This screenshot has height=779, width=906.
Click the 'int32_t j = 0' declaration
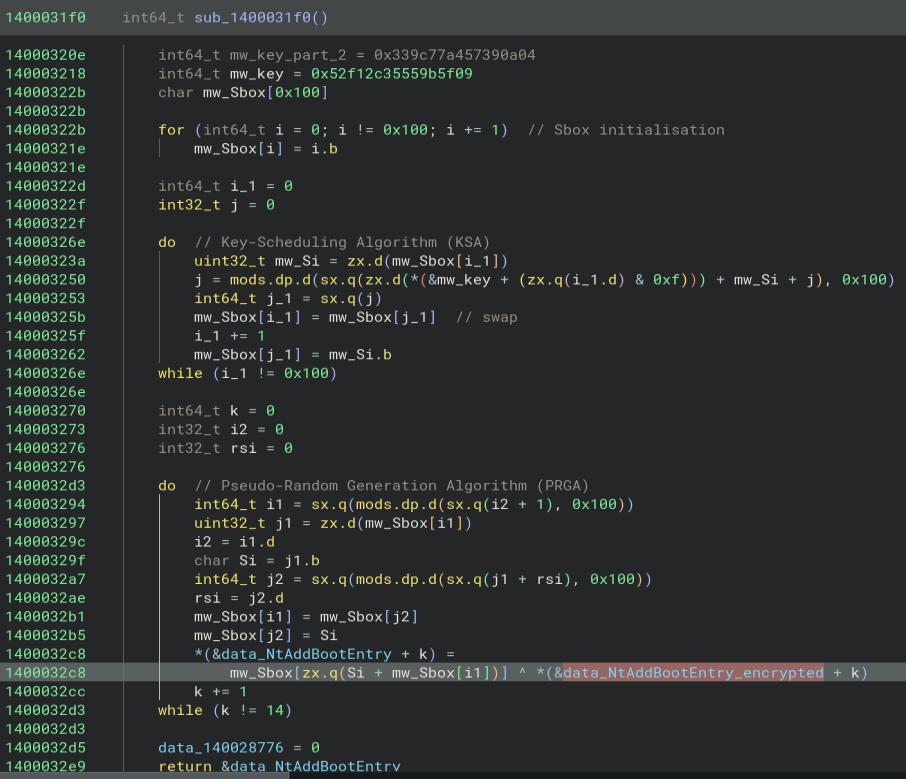click(x=217, y=205)
